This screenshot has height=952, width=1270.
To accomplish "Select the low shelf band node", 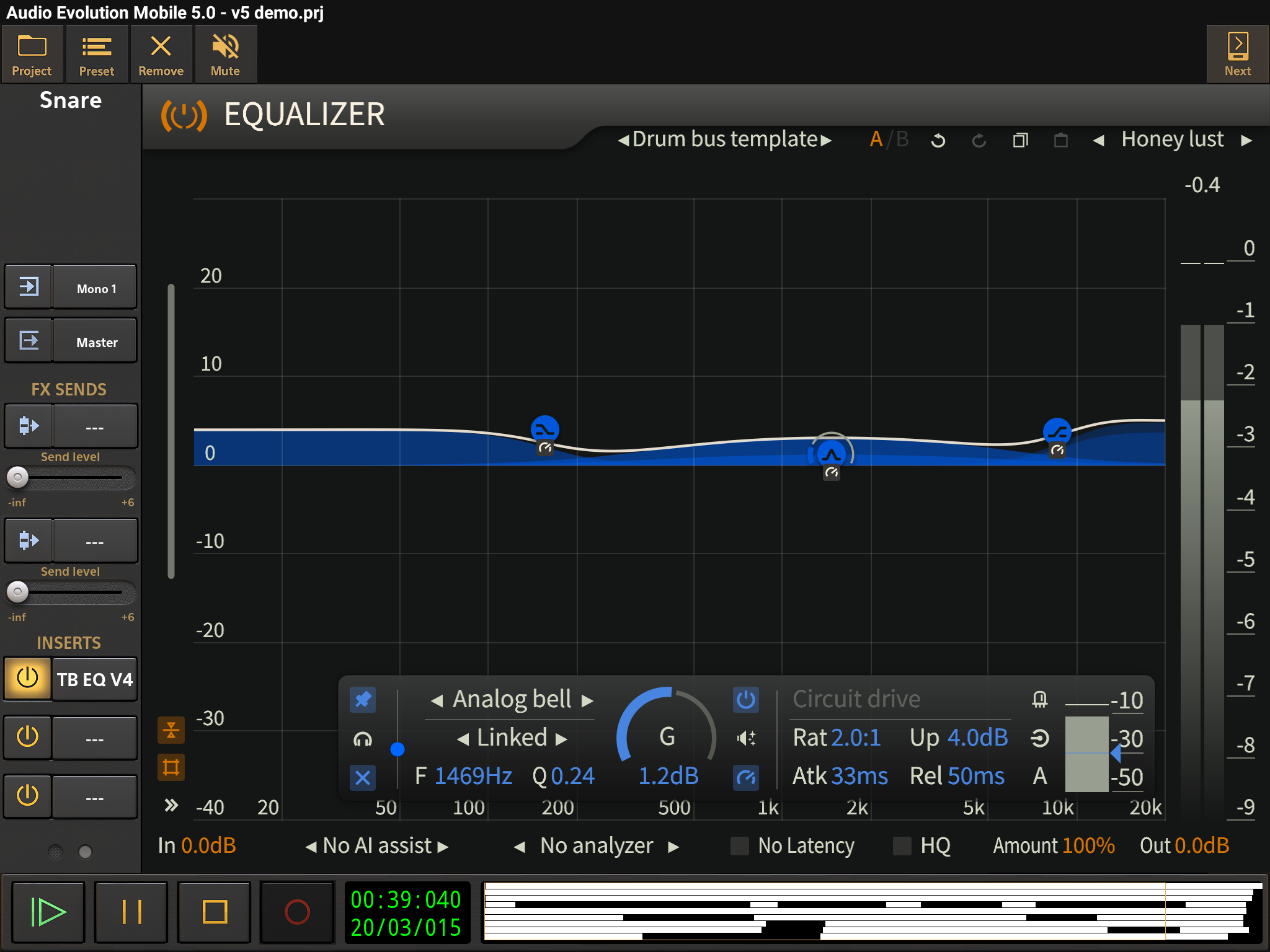I will click(545, 429).
